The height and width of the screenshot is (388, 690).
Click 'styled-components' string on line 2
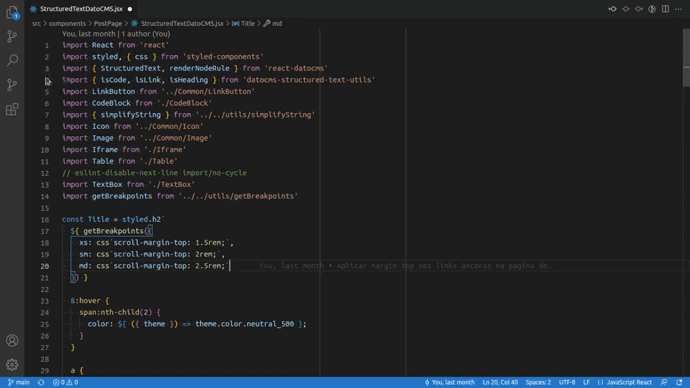223,56
